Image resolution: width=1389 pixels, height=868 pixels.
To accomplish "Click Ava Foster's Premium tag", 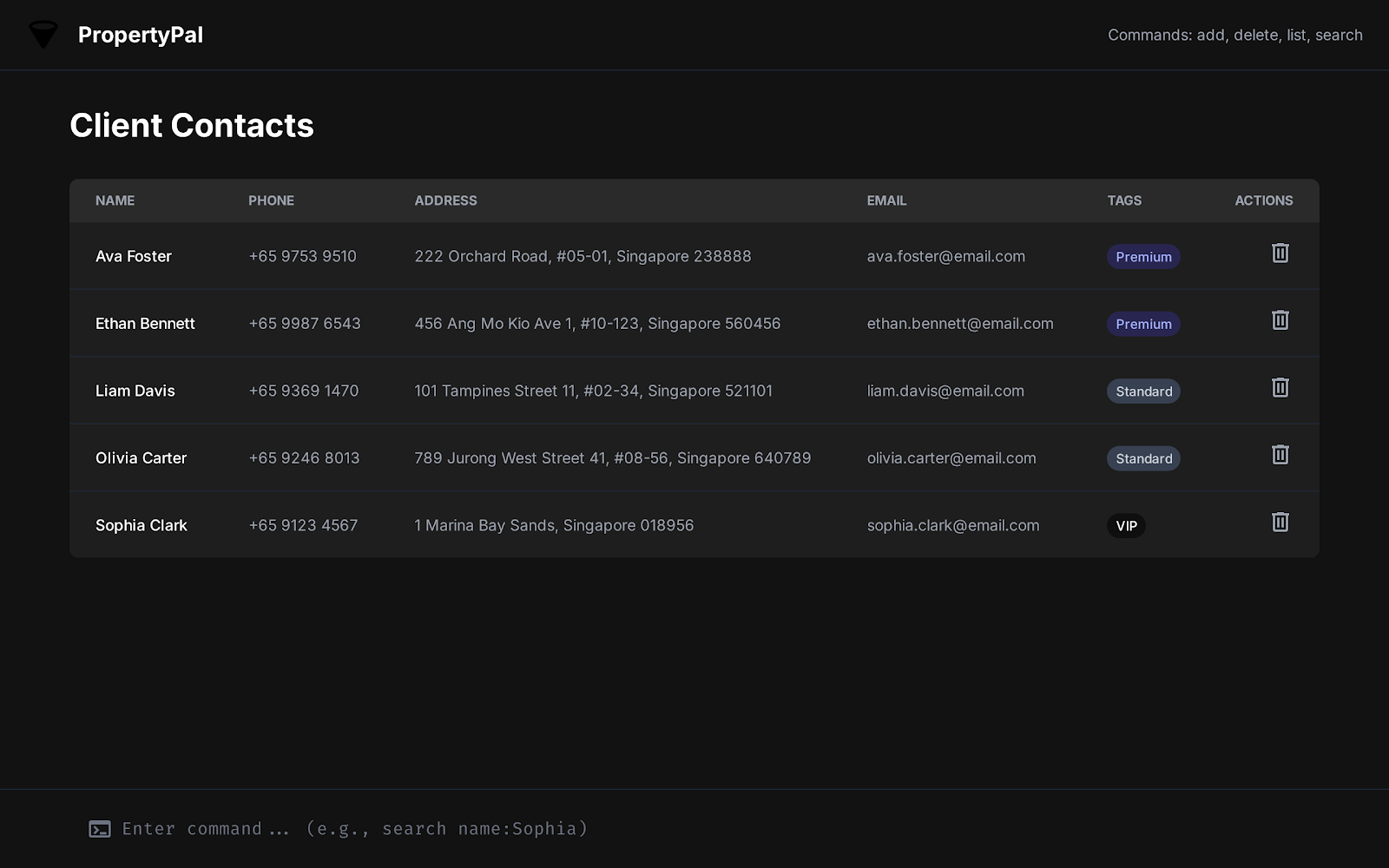I will tap(1142, 257).
